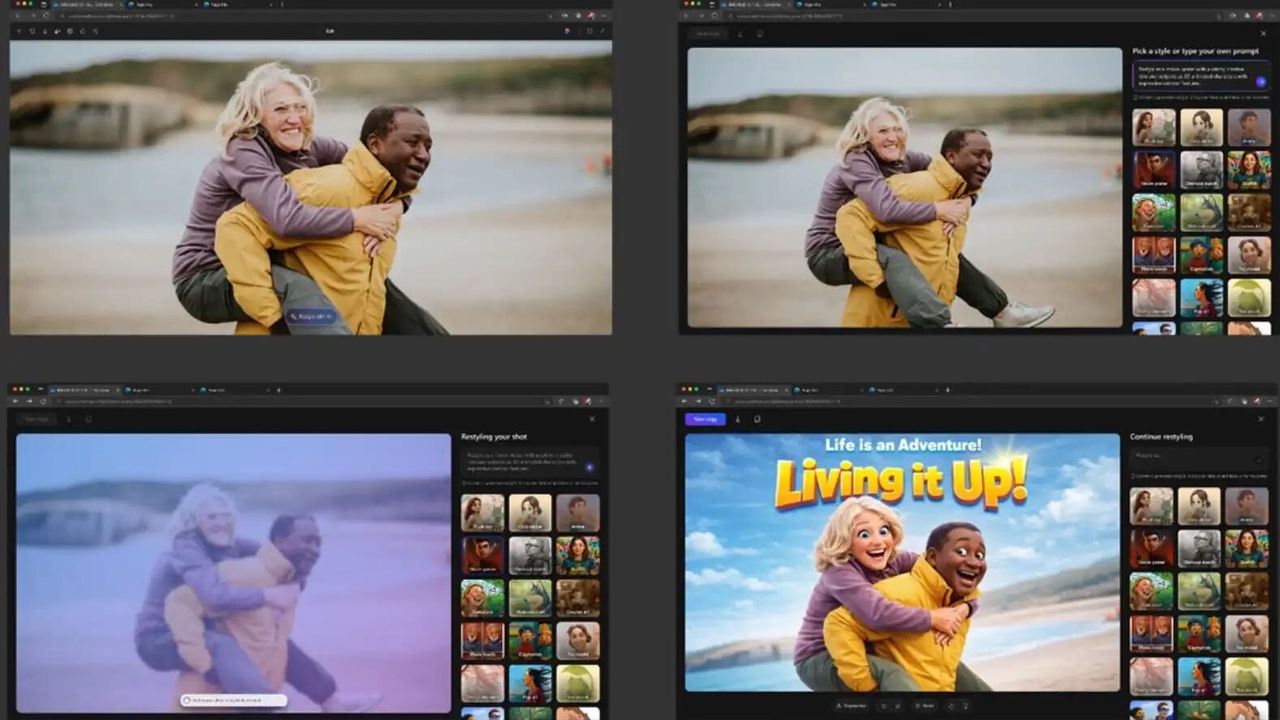This screenshot has width=1280, height=720.
Task: Toggle the checkbox under the Restyling your shot prompt
Action: pyautogui.click(x=465, y=483)
